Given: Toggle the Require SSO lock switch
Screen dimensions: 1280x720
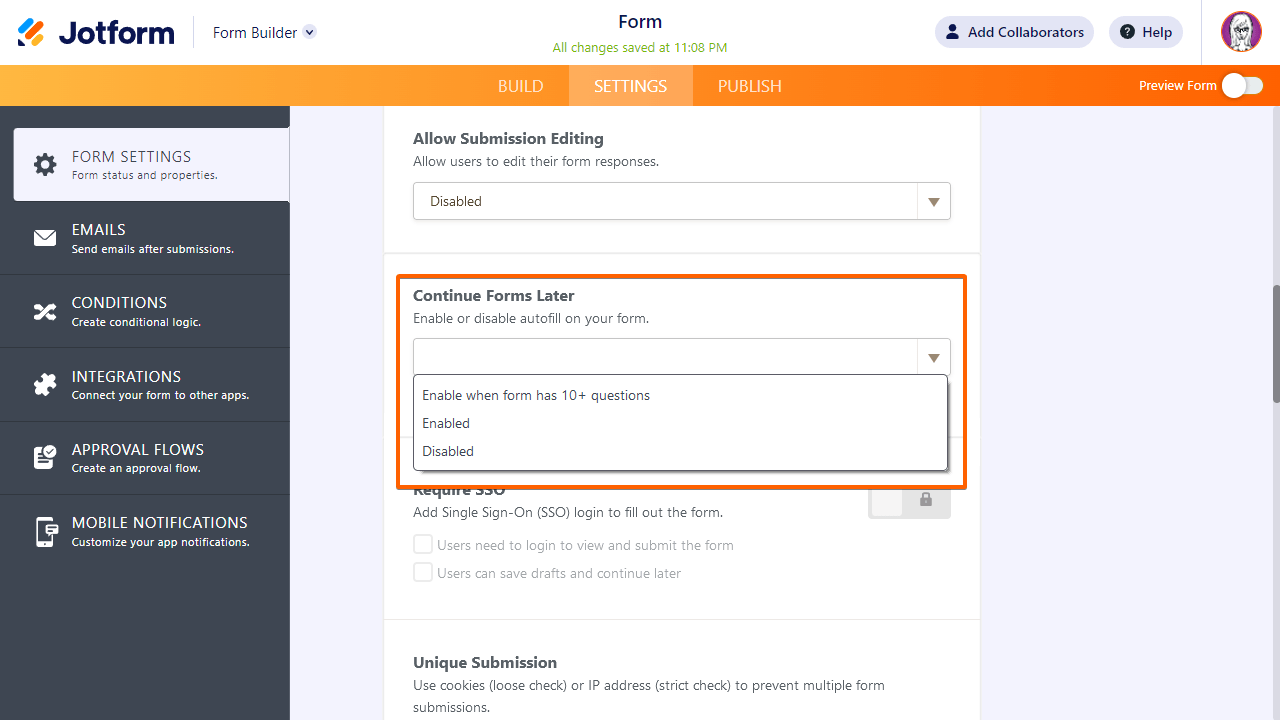Looking at the screenshot, I should [909, 500].
